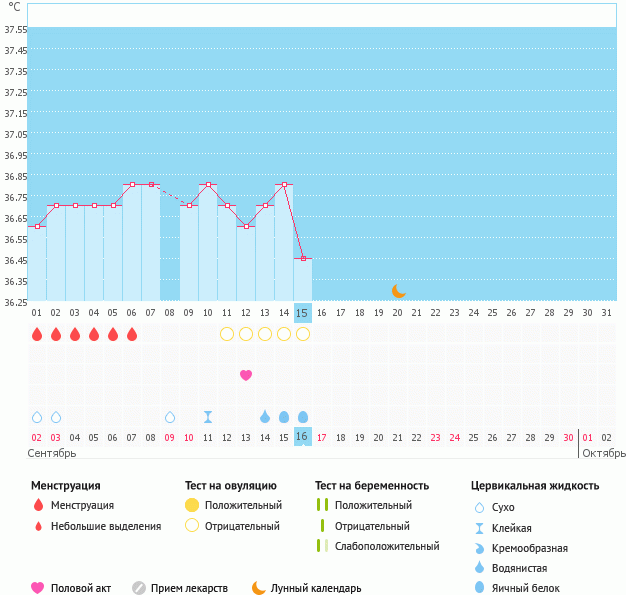Viewport: 626px width, 595px height.
Task: Select the menstruation drop on cycle day 06
Action: [x=132, y=334]
